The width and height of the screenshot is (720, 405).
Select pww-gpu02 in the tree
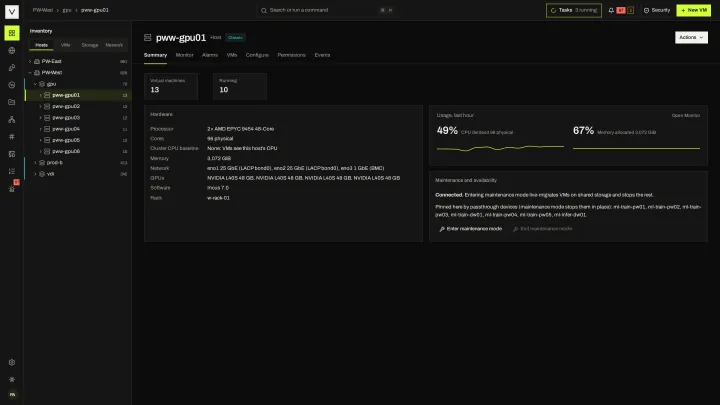coord(78,106)
